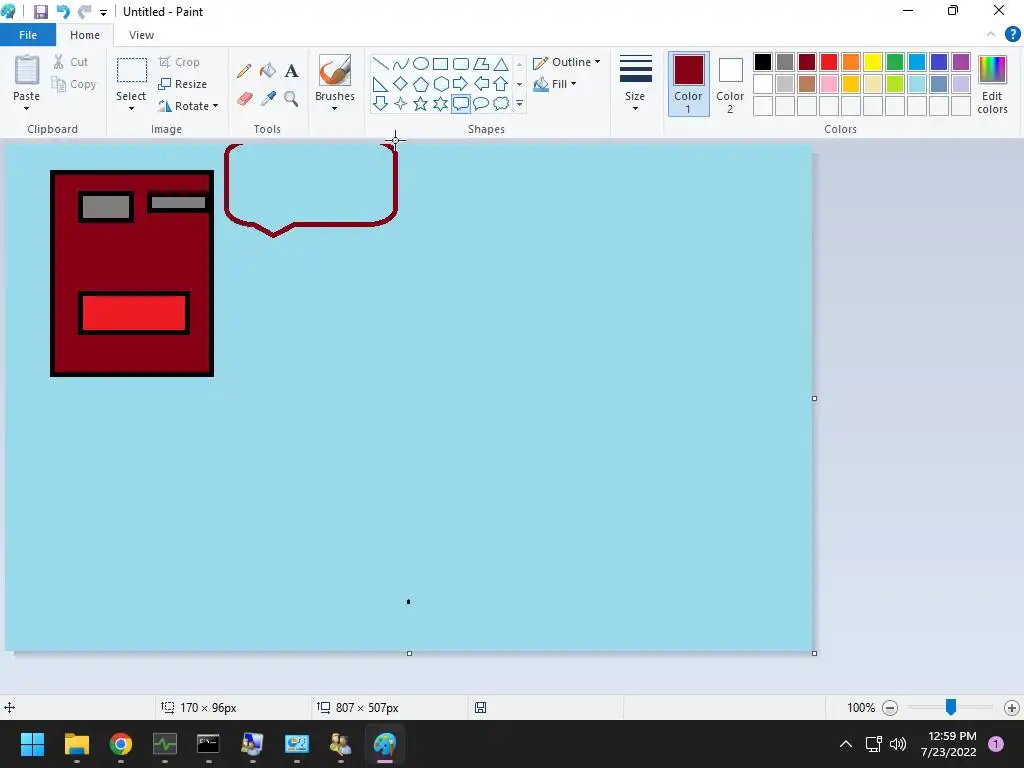Image resolution: width=1024 pixels, height=768 pixels.
Task: Collapse the ribbon with chevron
Action: tap(991, 35)
